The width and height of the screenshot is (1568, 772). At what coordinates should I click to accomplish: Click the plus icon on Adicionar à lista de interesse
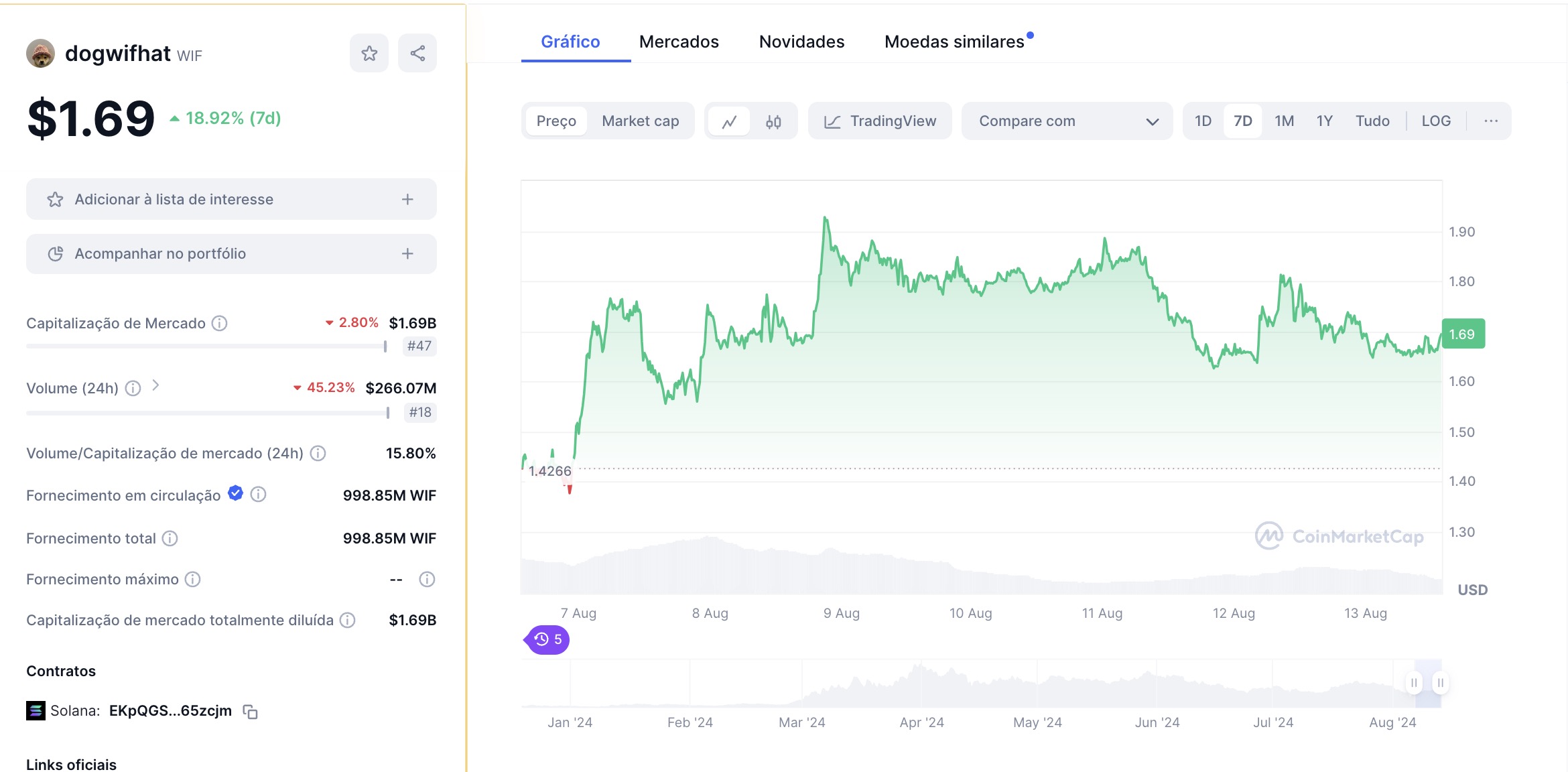pyautogui.click(x=407, y=199)
